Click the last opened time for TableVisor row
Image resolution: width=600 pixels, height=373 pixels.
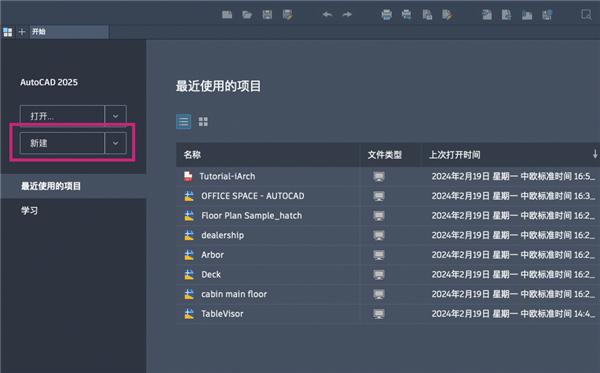[513, 314]
